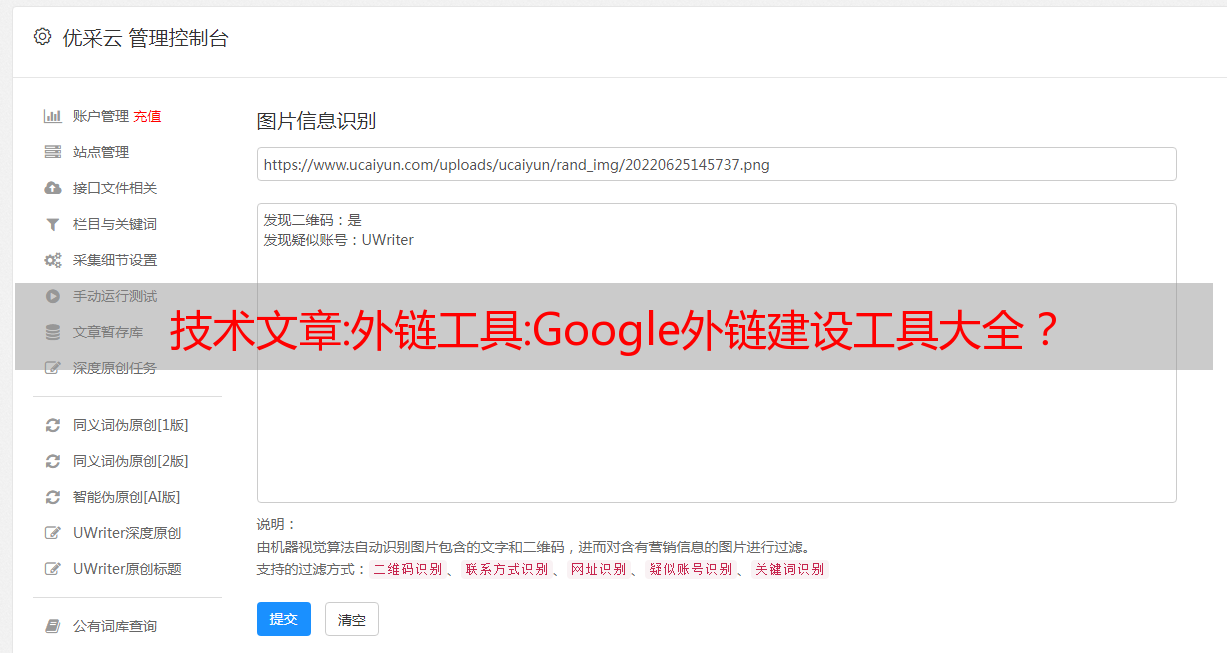Click the gear icon beside 优采云 管理控制台

pyautogui.click(x=42, y=37)
